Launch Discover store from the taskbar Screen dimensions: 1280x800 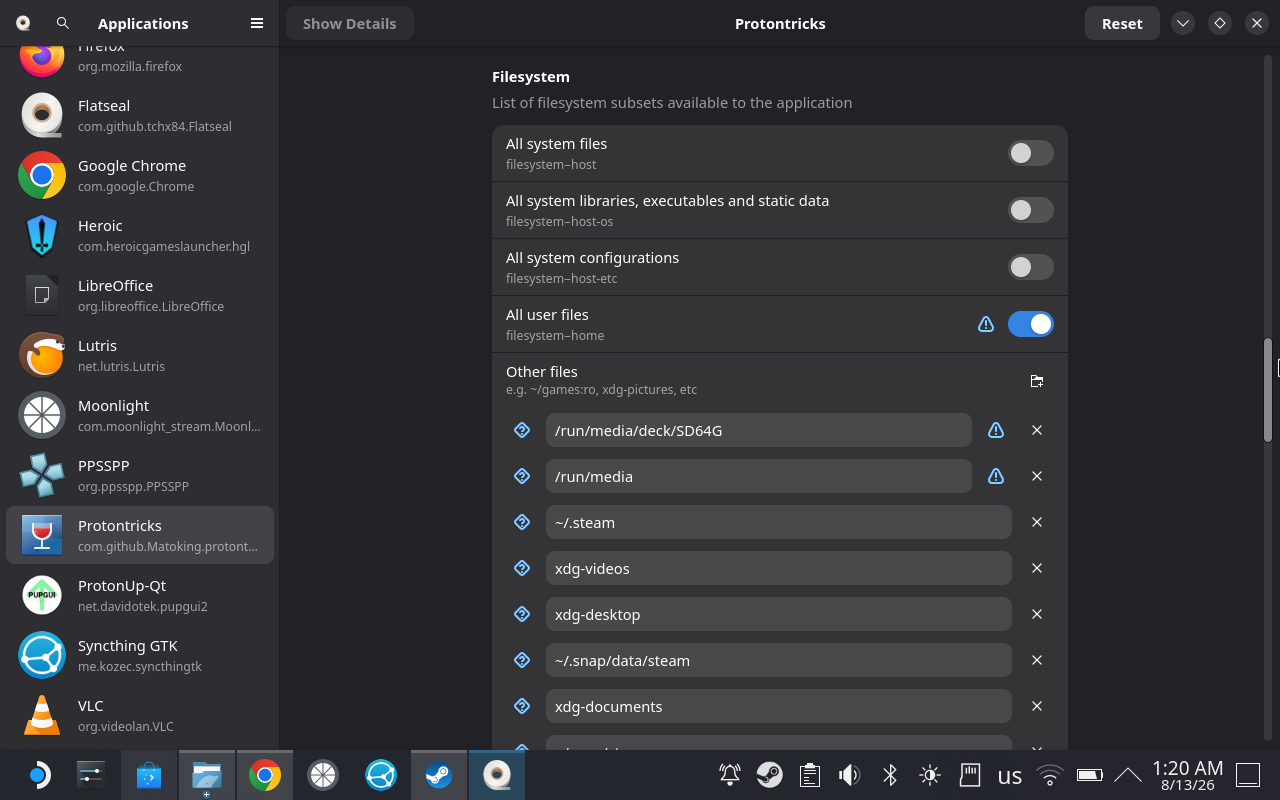coord(149,775)
